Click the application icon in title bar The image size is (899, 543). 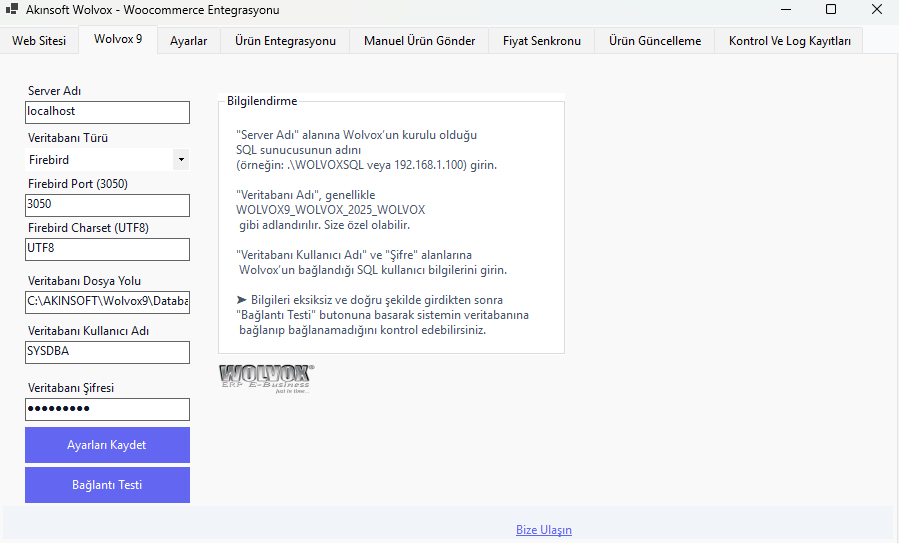11,9
